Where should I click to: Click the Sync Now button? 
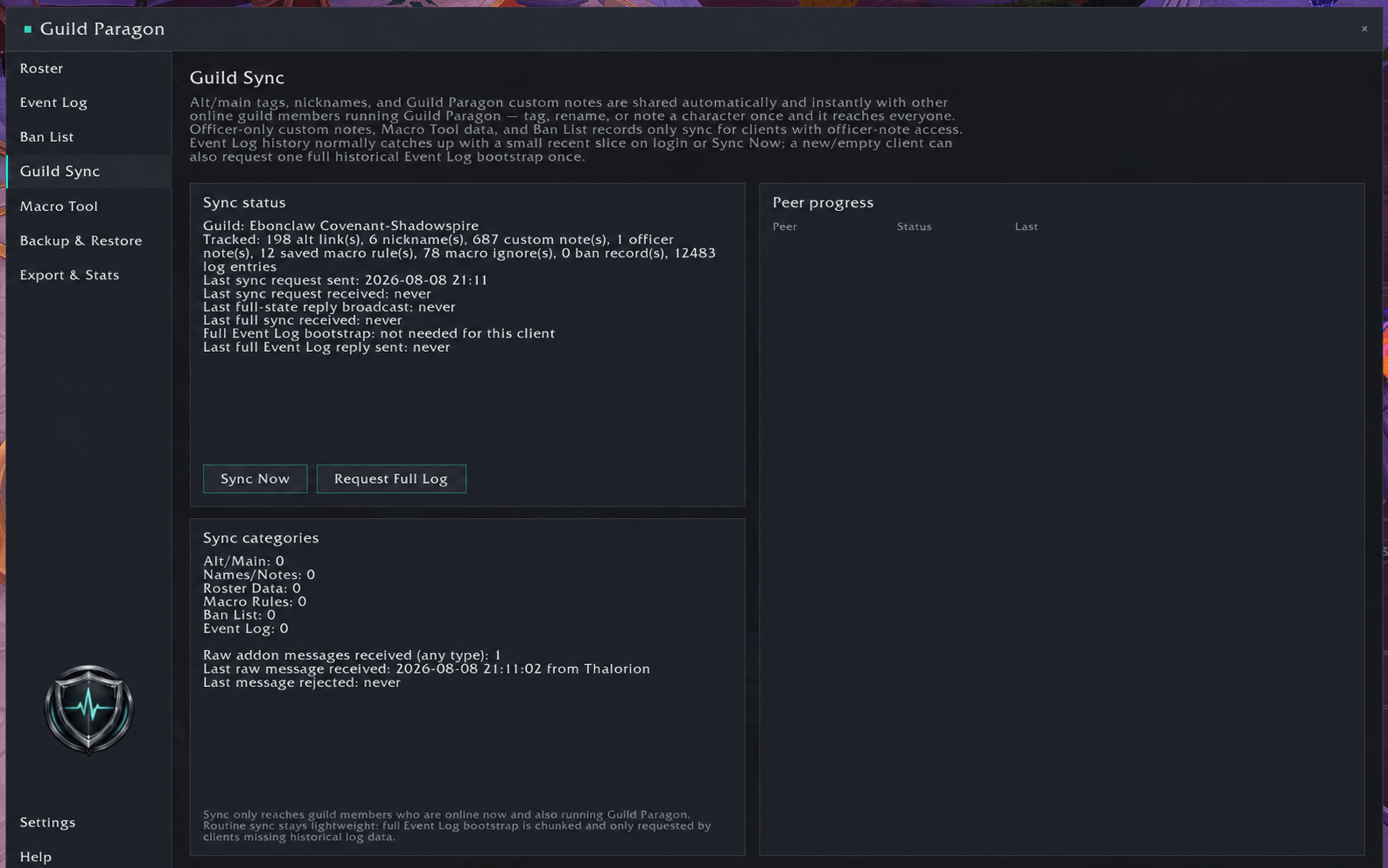pyautogui.click(x=255, y=479)
